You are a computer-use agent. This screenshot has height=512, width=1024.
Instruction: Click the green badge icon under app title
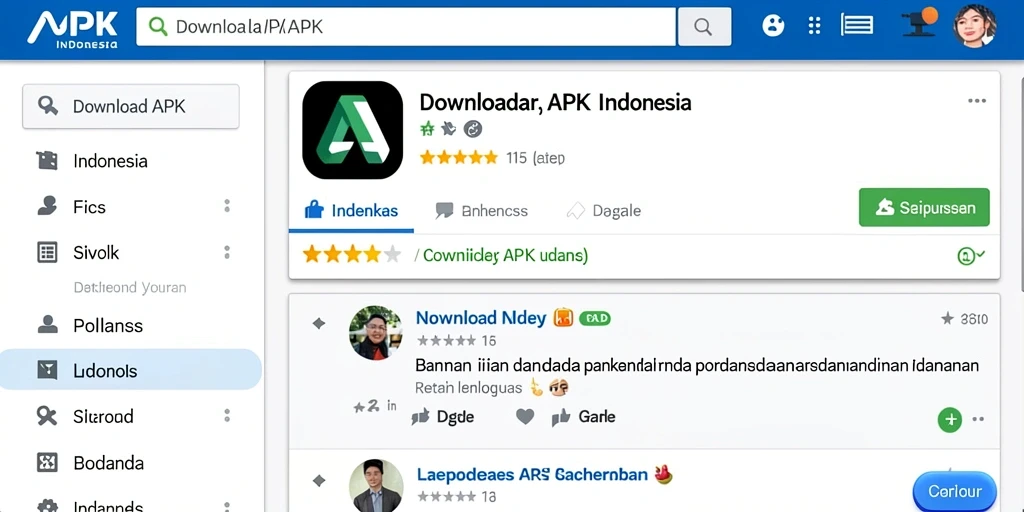click(427, 129)
